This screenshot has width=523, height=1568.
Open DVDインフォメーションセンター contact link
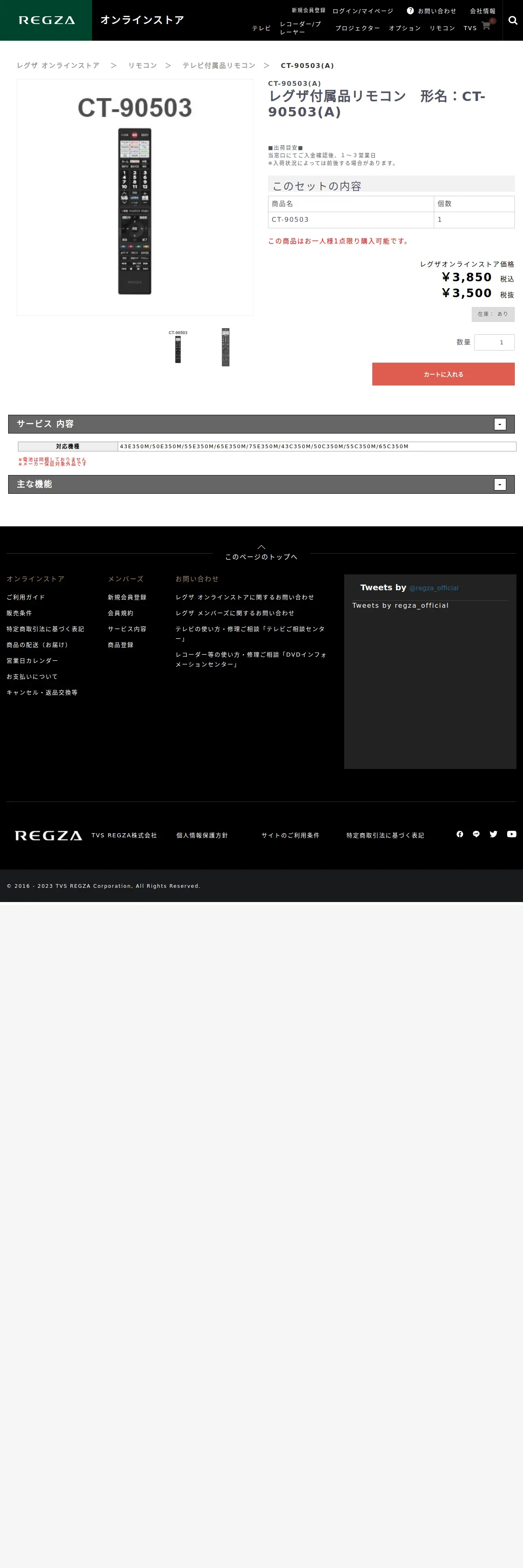[251, 659]
